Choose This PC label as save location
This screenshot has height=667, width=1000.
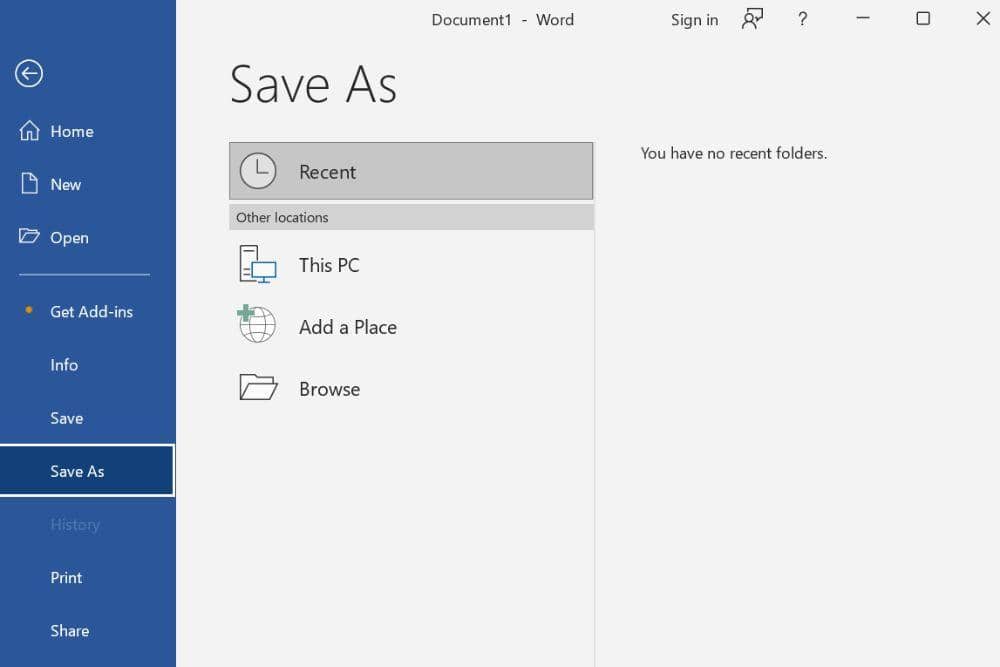pyautogui.click(x=329, y=265)
